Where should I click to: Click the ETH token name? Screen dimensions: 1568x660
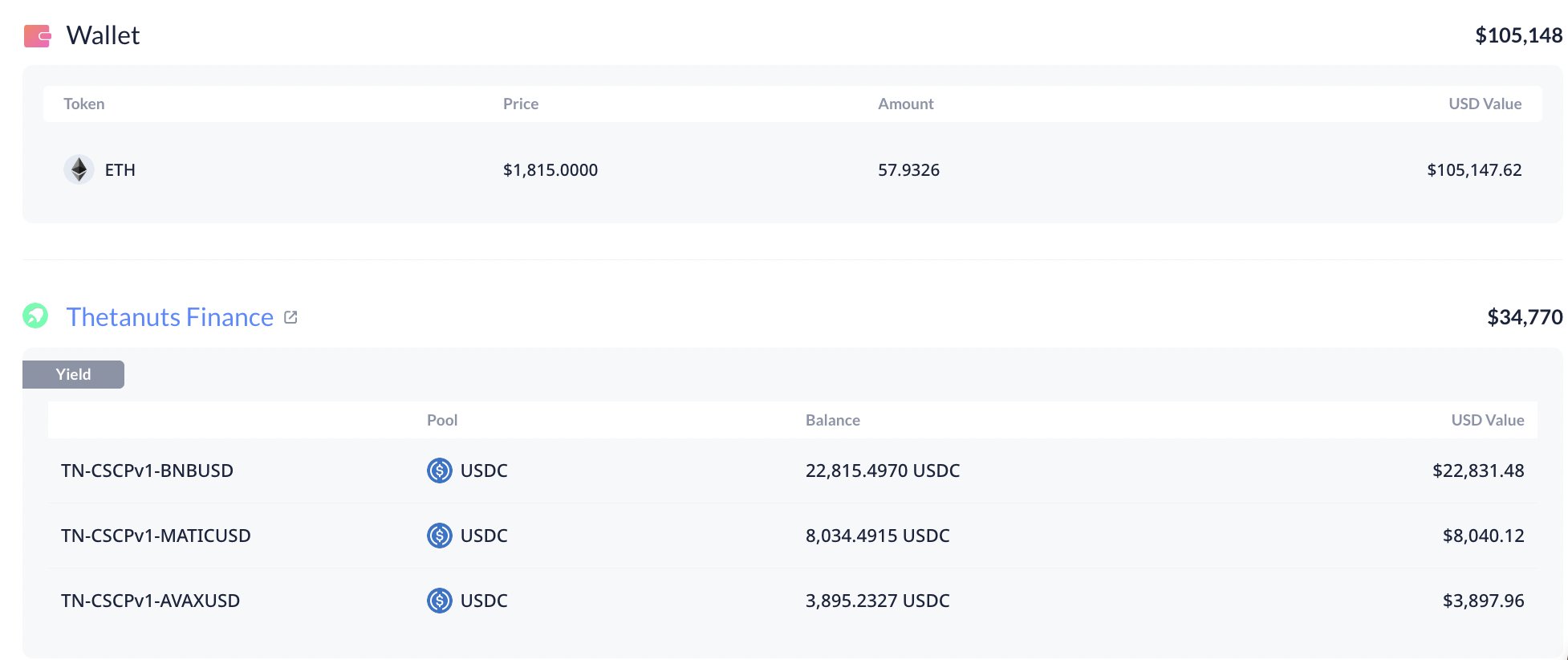pyautogui.click(x=120, y=170)
